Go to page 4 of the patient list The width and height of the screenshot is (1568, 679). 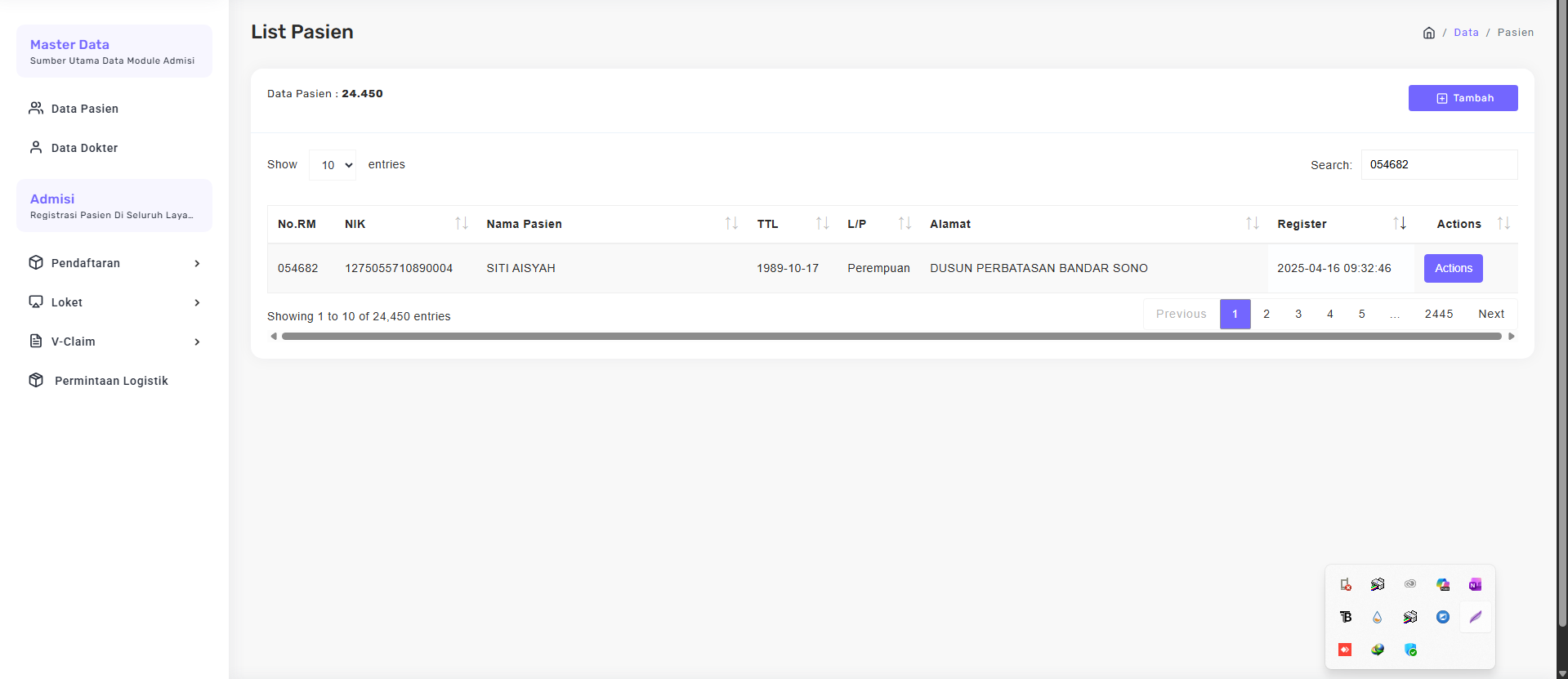pyautogui.click(x=1330, y=314)
